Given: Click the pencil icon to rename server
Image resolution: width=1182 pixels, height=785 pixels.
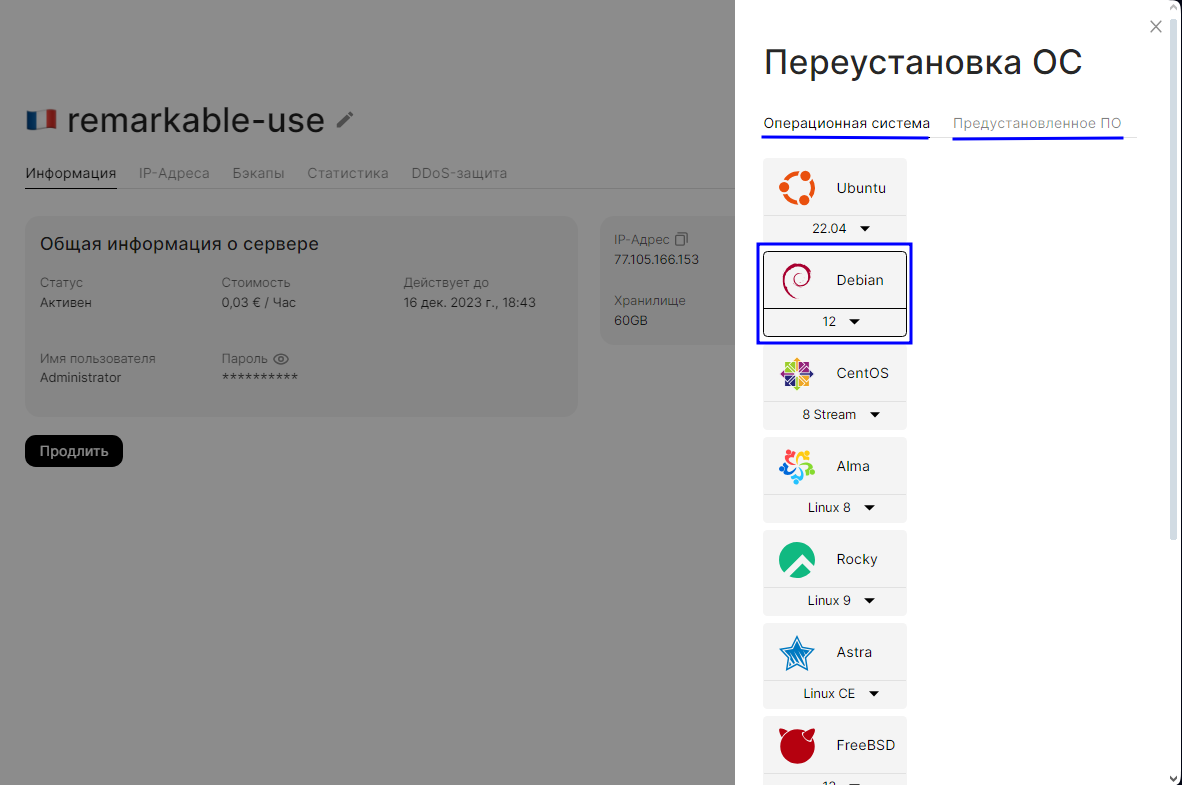Looking at the screenshot, I should pos(345,120).
